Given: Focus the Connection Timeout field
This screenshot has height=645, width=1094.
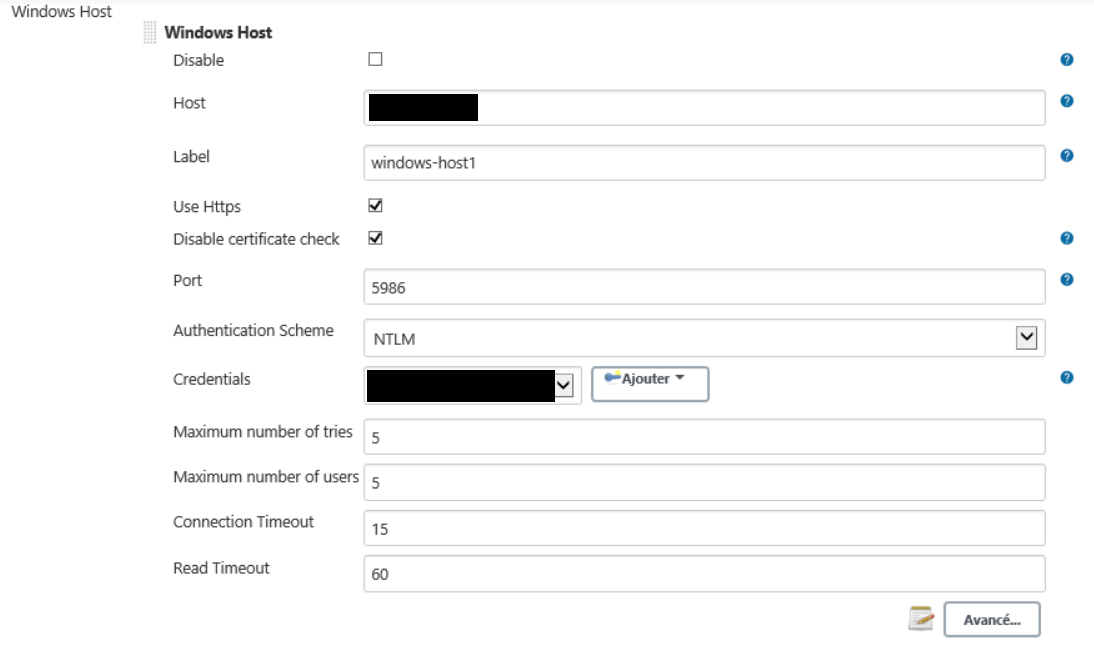Looking at the screenshot, I should pos(704,528).
